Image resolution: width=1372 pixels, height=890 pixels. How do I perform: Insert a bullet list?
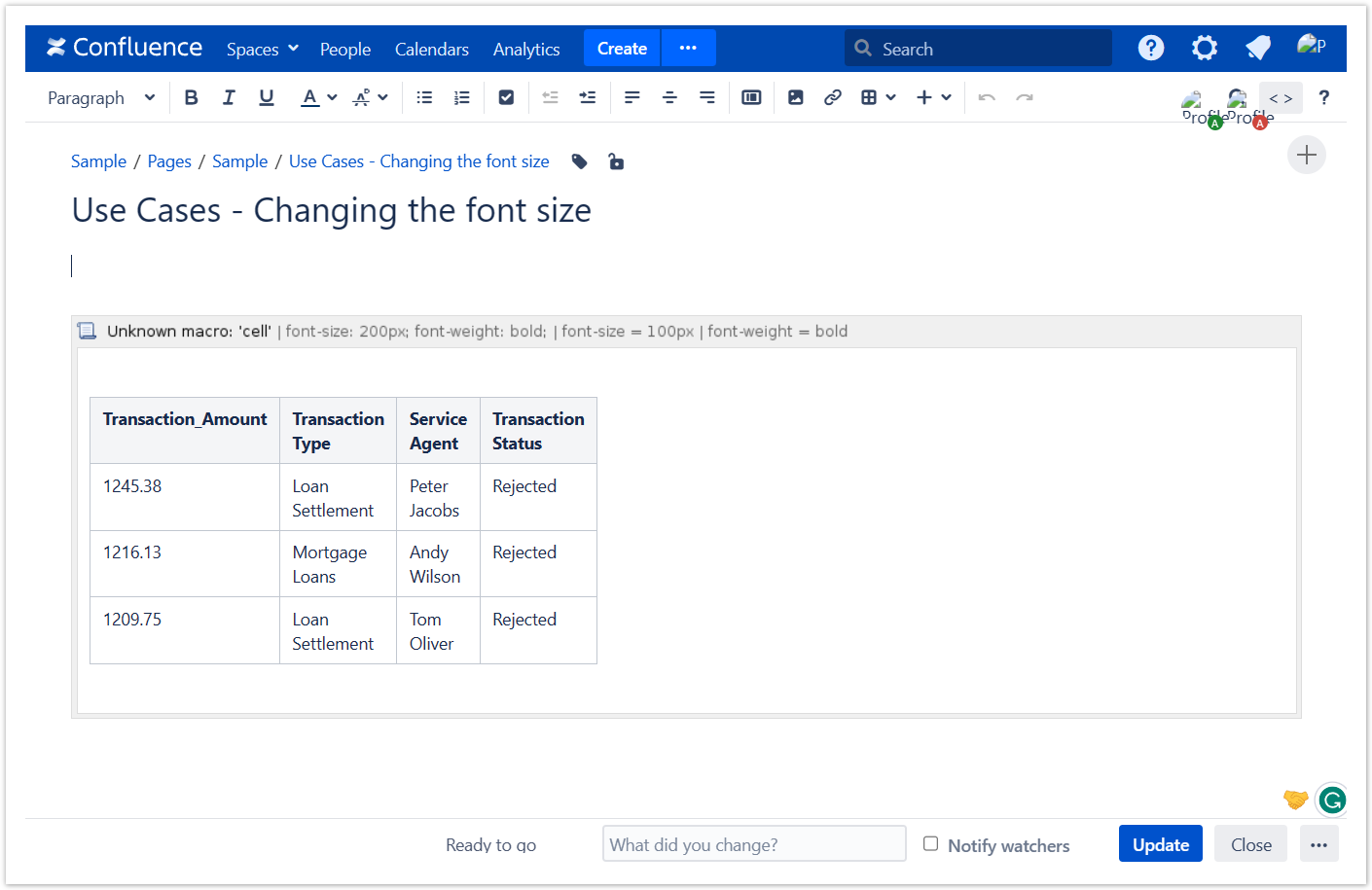[x=424, y=97]
